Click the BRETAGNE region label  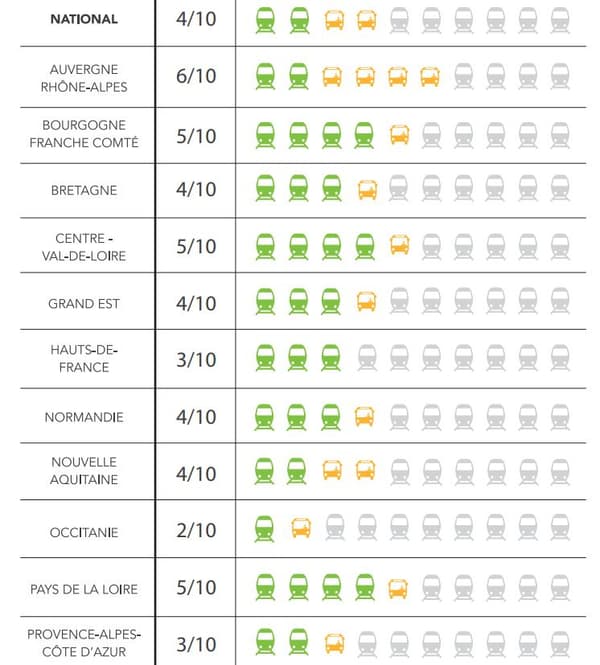[84, 190]
